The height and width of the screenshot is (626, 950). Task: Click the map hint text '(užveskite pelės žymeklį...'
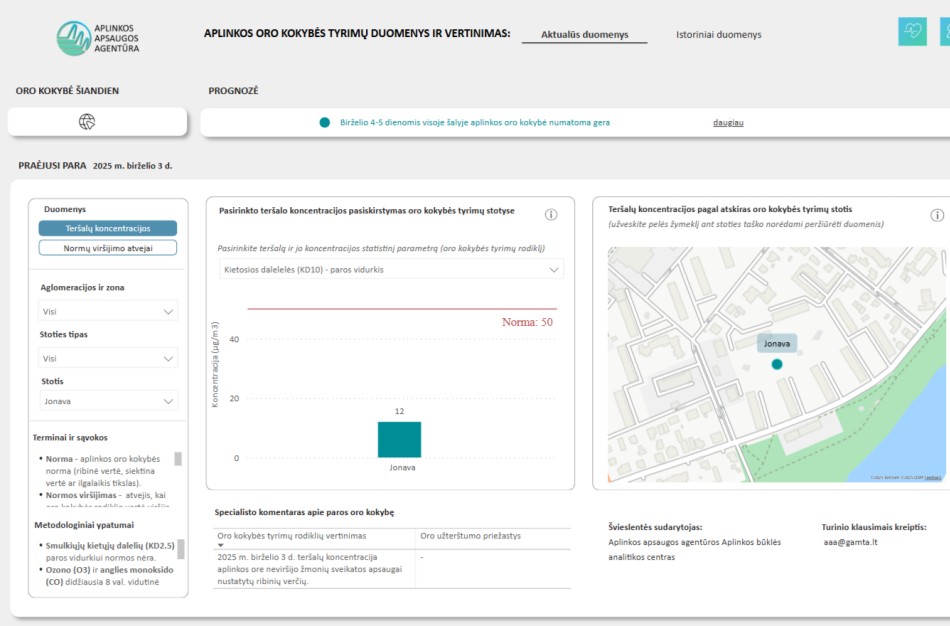tap(746, 224)
